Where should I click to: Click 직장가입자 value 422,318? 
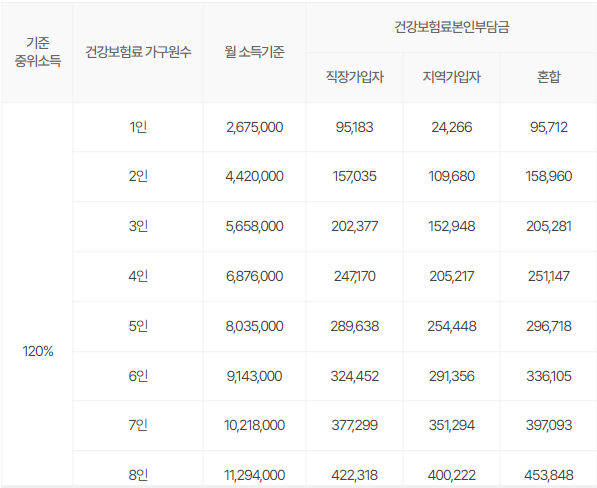[x=354, y=475]
